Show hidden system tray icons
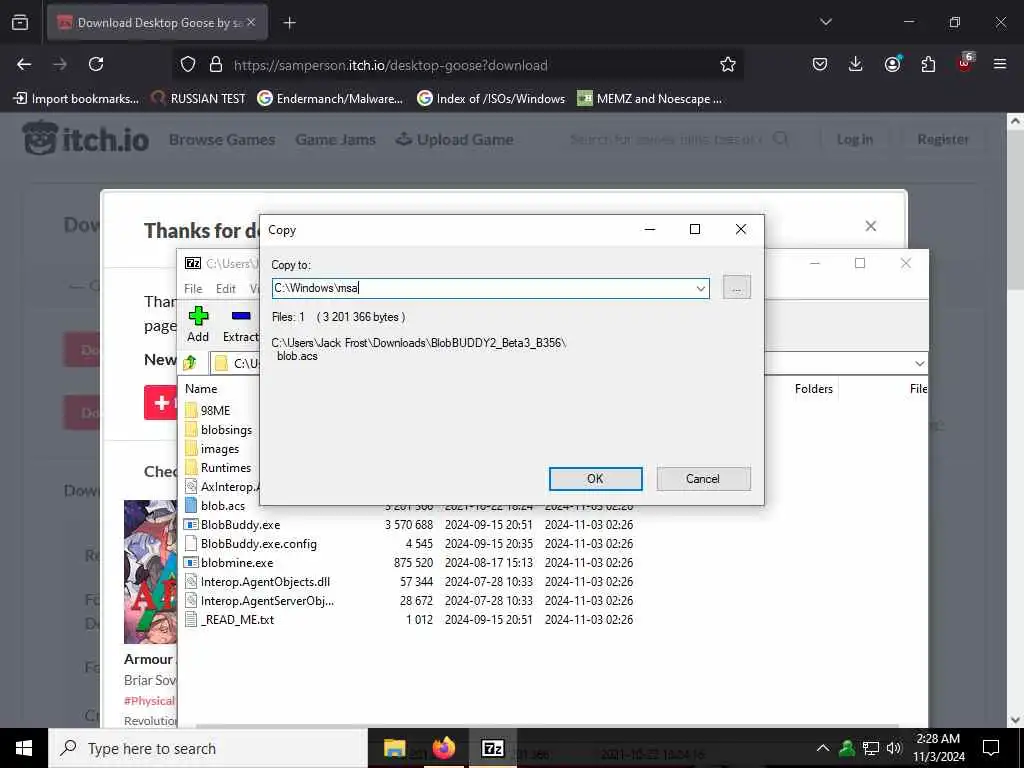Image resolution: width=1024 pixels, height=768 pixels. tap(823, 748)
